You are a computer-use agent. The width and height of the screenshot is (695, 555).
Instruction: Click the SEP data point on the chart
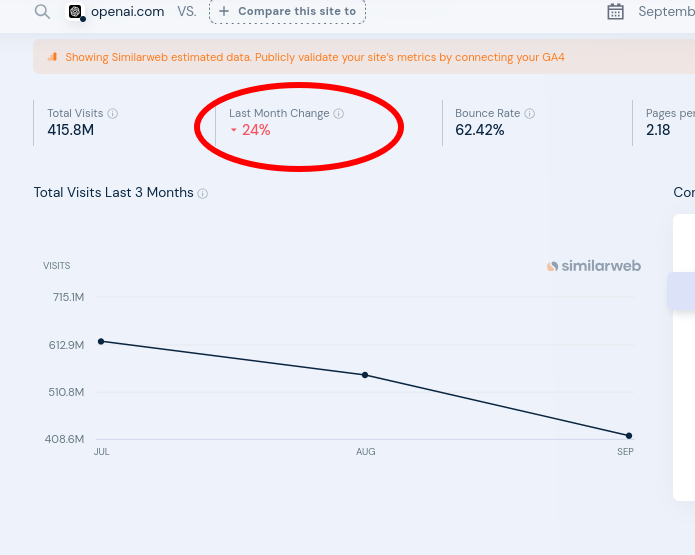point(629,436)
